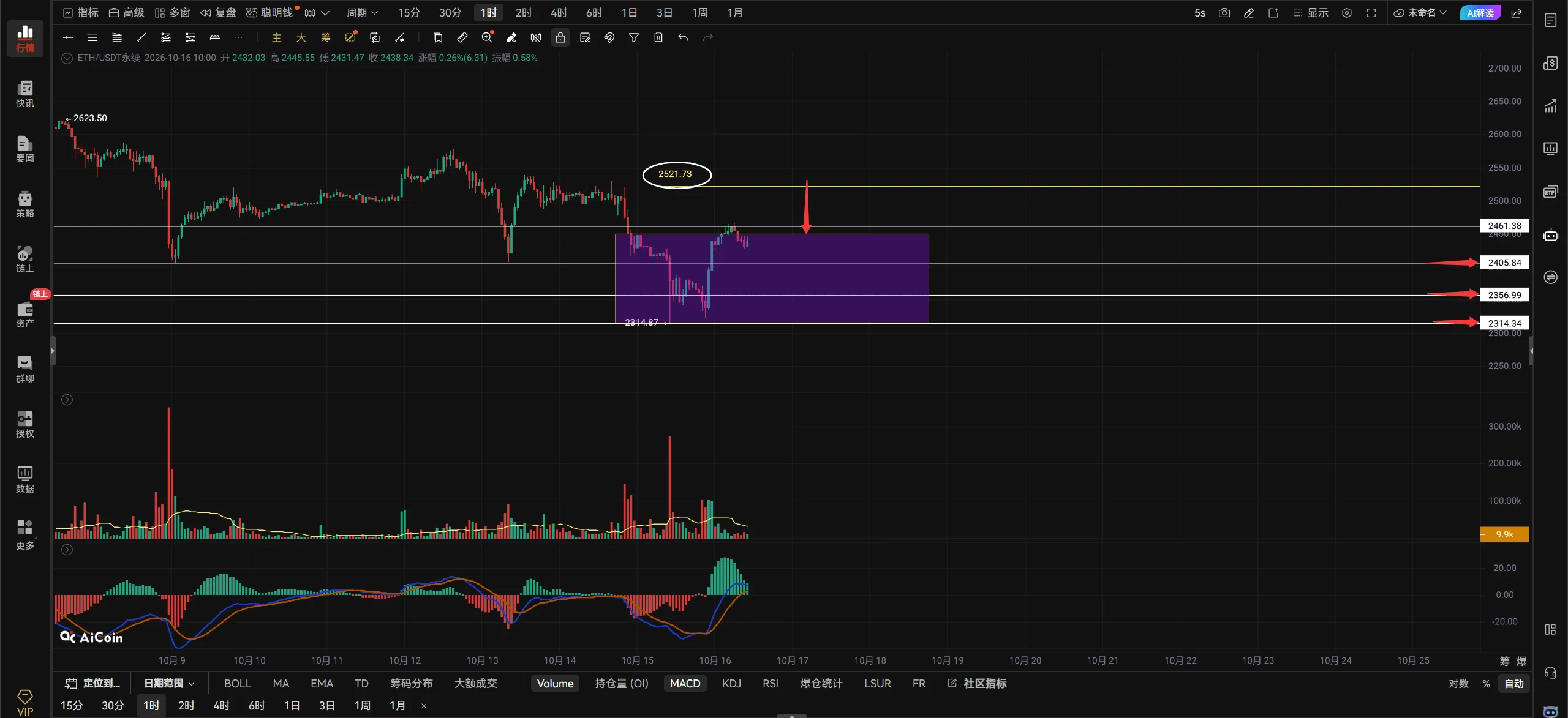
Task: Click the share arrow icon top right
Action: 1517,13
